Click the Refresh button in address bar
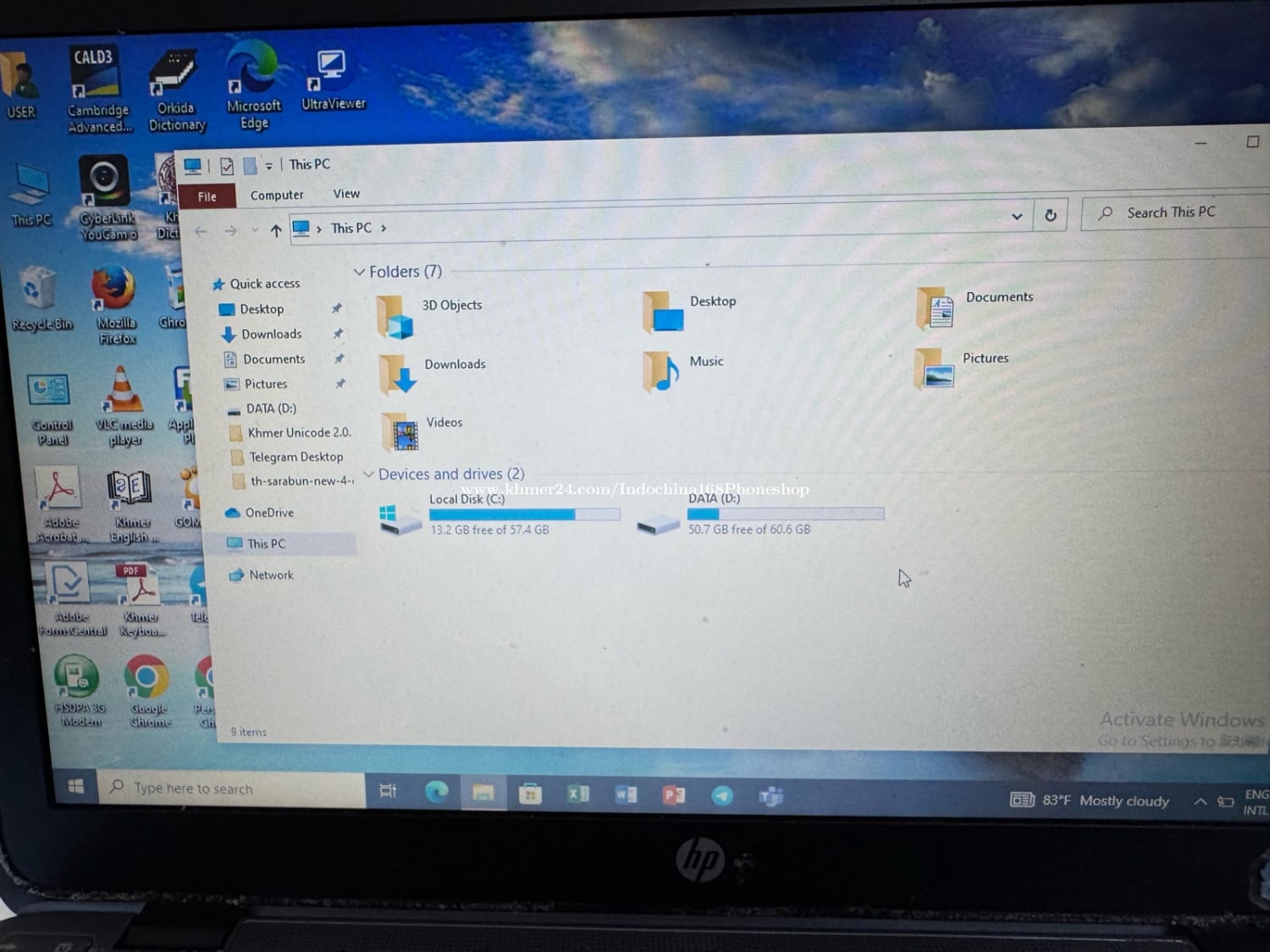Viewport: 1270px width, 952px height. pyautogui.click(x=1051, y=216)
